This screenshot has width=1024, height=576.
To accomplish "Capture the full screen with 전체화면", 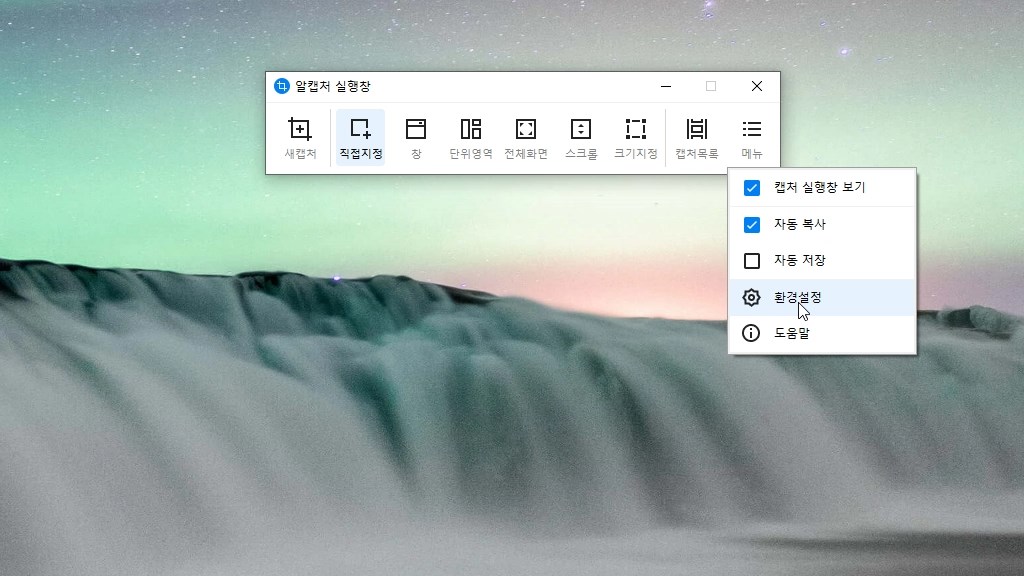I will [526, 138].
